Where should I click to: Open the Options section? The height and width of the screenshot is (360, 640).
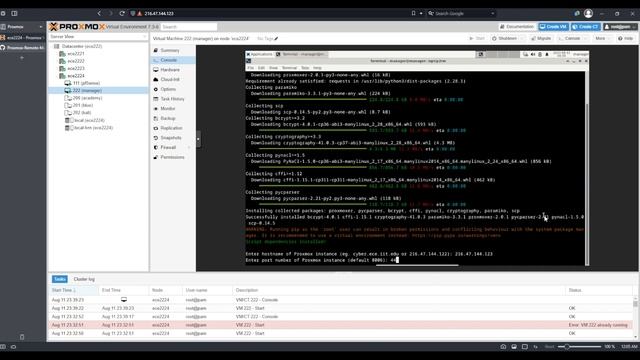(168, 89)
